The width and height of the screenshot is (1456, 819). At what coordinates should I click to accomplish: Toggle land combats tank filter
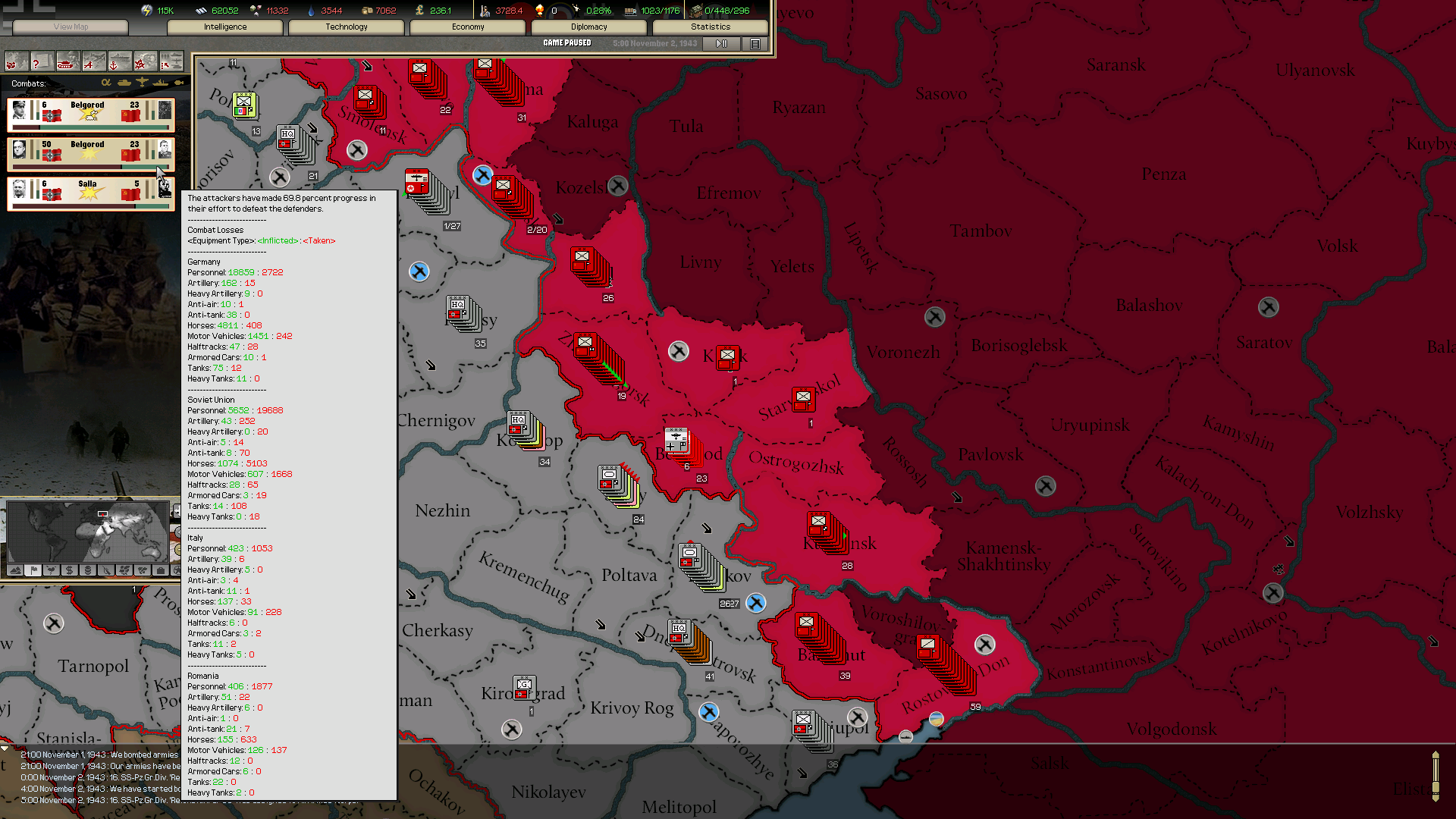coord(124,83)
